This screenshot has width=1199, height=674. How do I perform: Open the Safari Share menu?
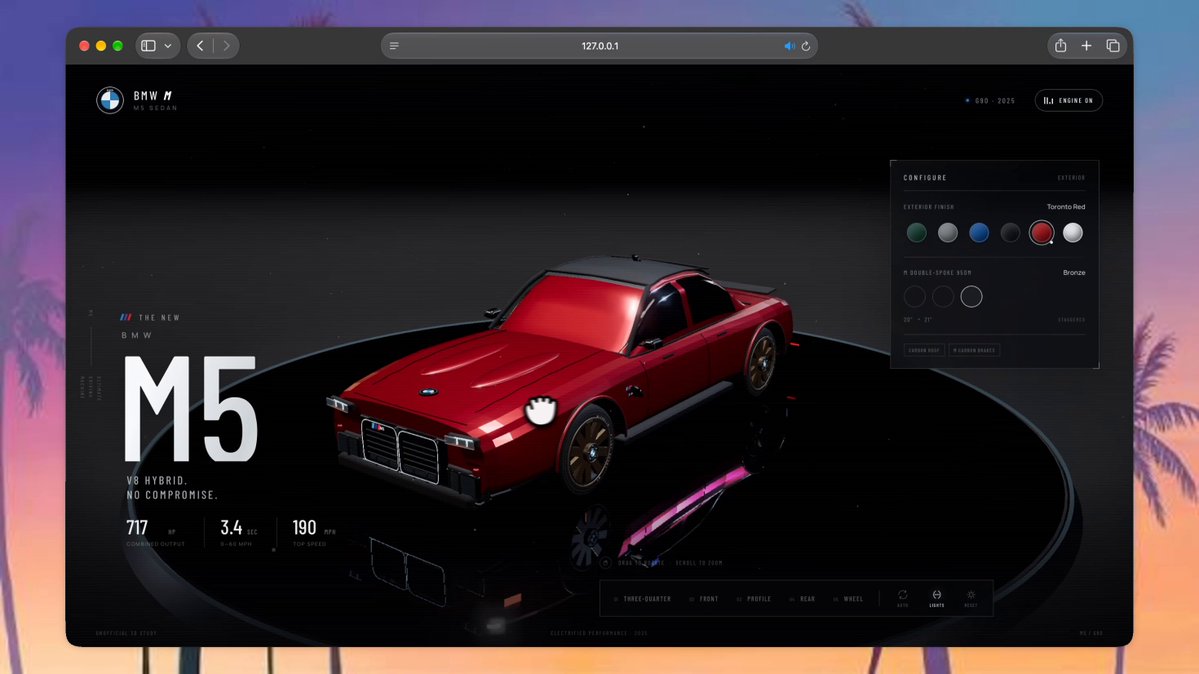1061,46
